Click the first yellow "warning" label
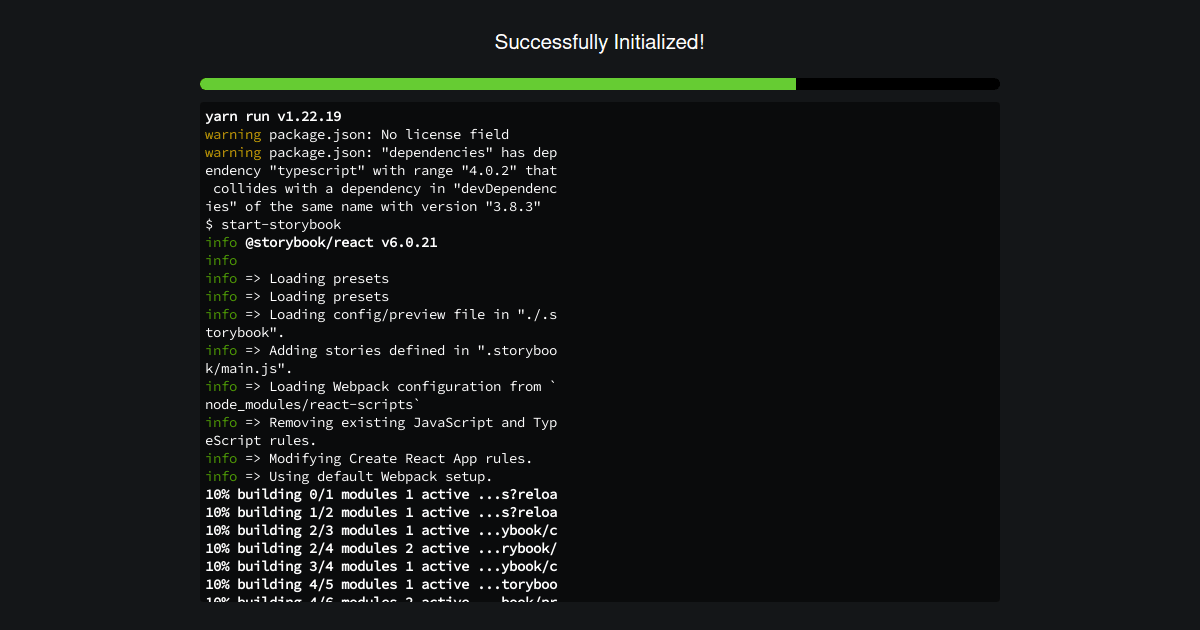 tap(233, 134)
